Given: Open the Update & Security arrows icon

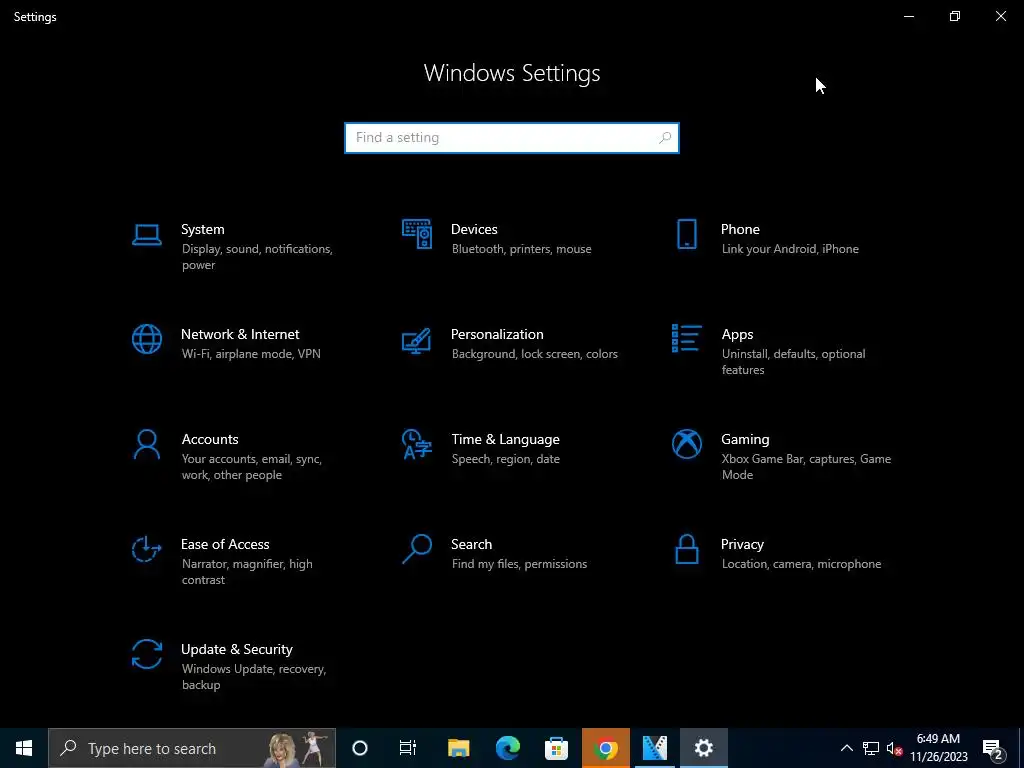Looking at the screenshot, I should point(146,654).
